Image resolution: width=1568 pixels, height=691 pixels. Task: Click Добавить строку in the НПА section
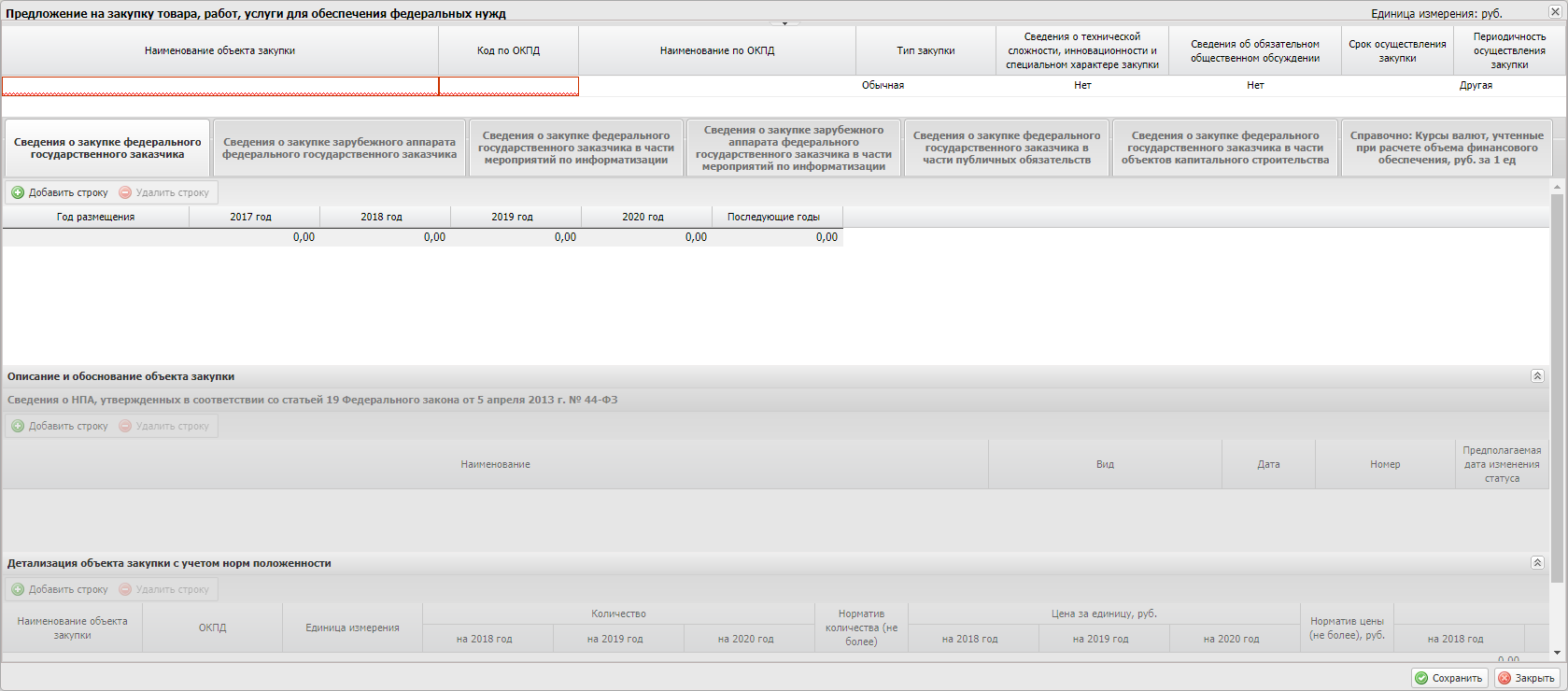pos(60,426)
